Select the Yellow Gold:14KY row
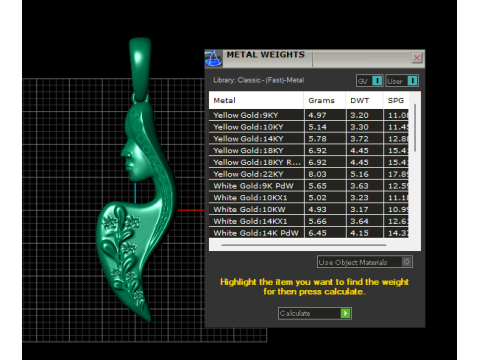 point(309,139)
